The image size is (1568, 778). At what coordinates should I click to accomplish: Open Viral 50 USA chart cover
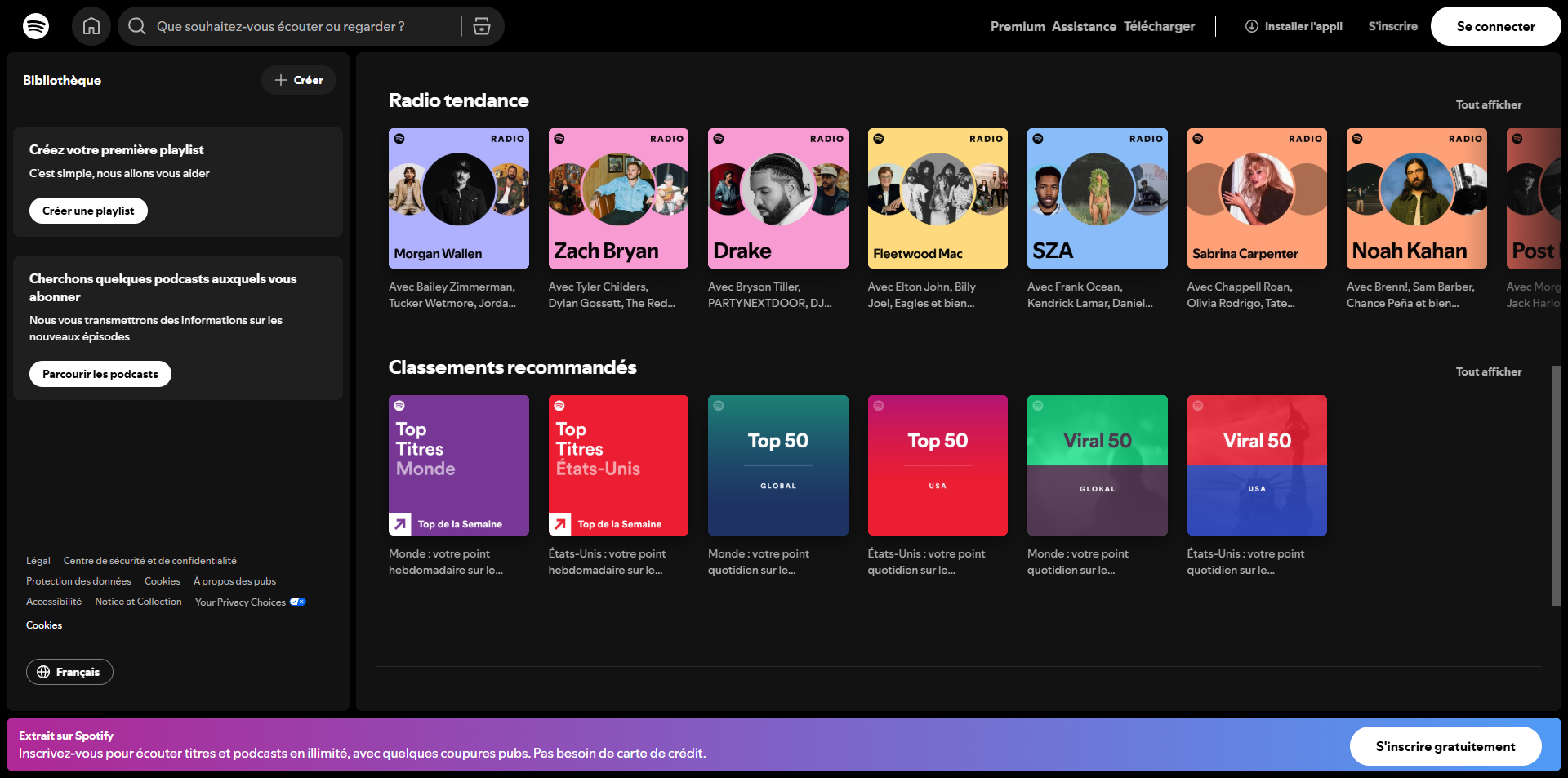coord(1257,465)
